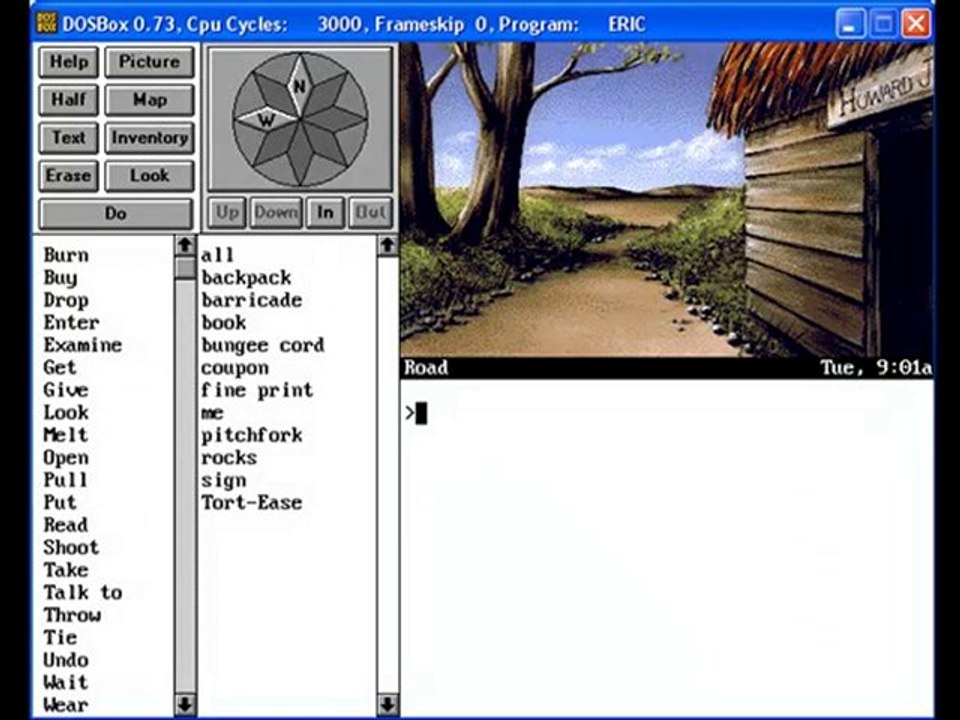Image resolution: width=960 pixels, height=720 pixels.
Task: Click noun list scroll-up arrow
Action: (388, 245)
